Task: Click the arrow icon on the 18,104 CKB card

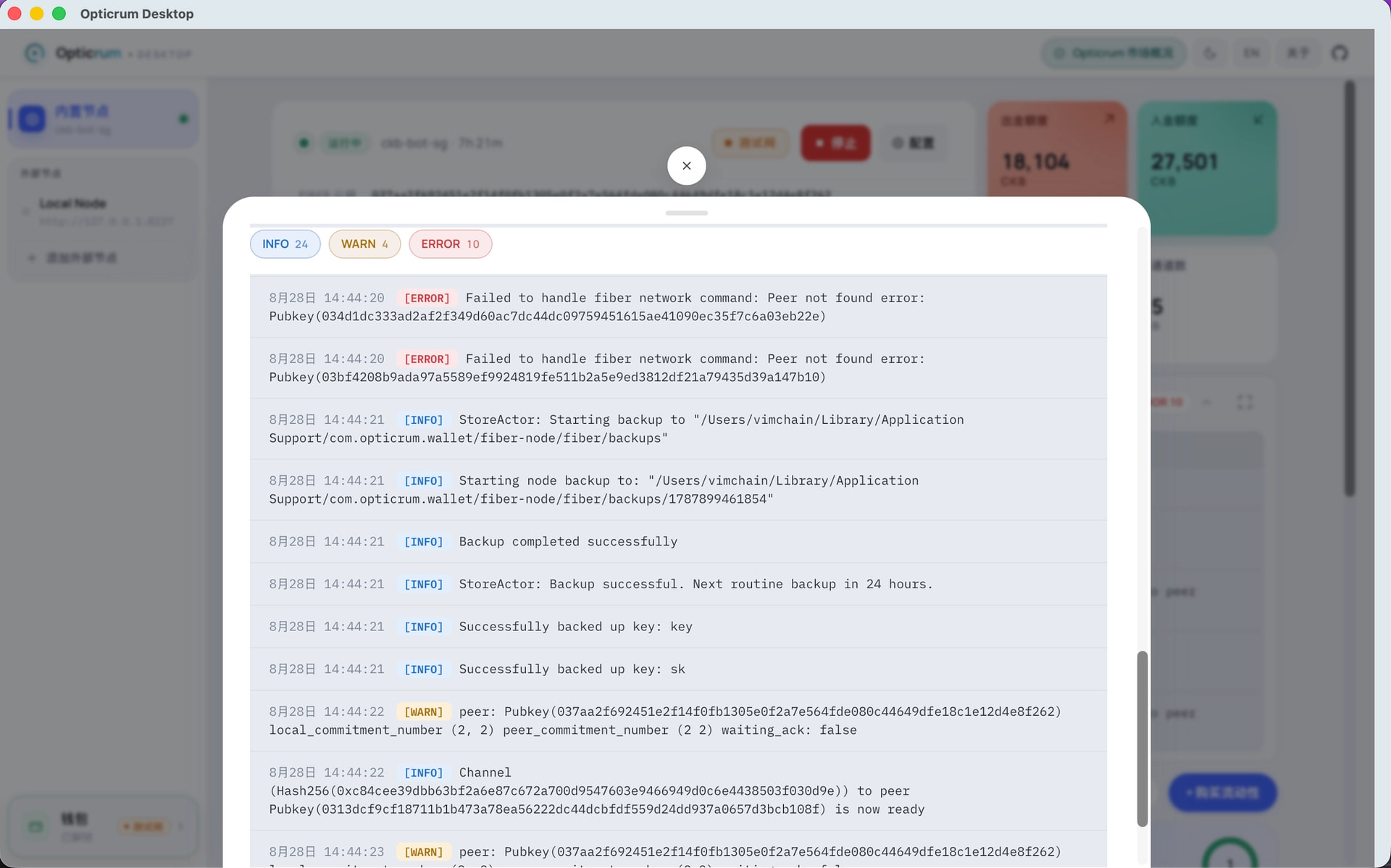Action: pos(1109,118)
